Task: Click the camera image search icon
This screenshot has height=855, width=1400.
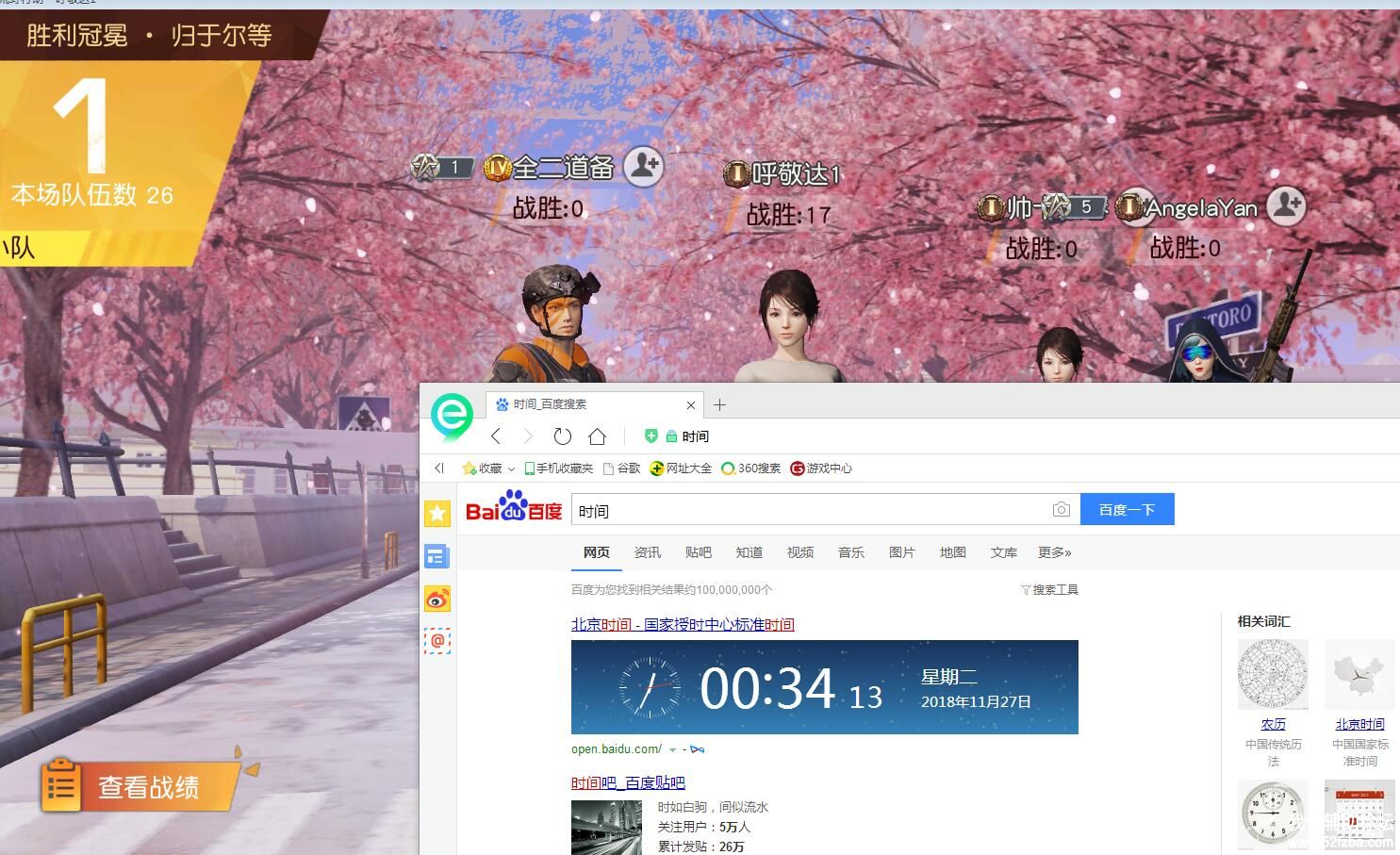Action: tap(1062, 510)
